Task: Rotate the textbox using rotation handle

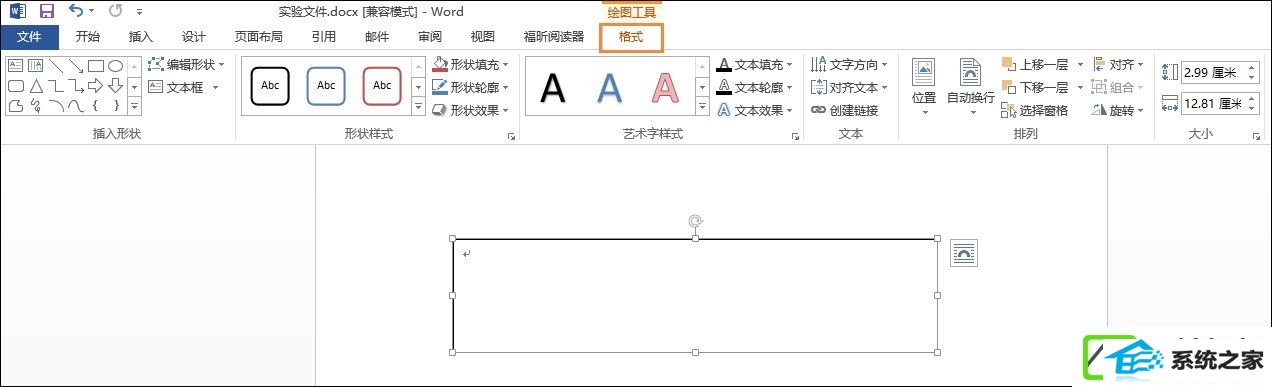Action: pyautogui.click(x=695, y=221)
